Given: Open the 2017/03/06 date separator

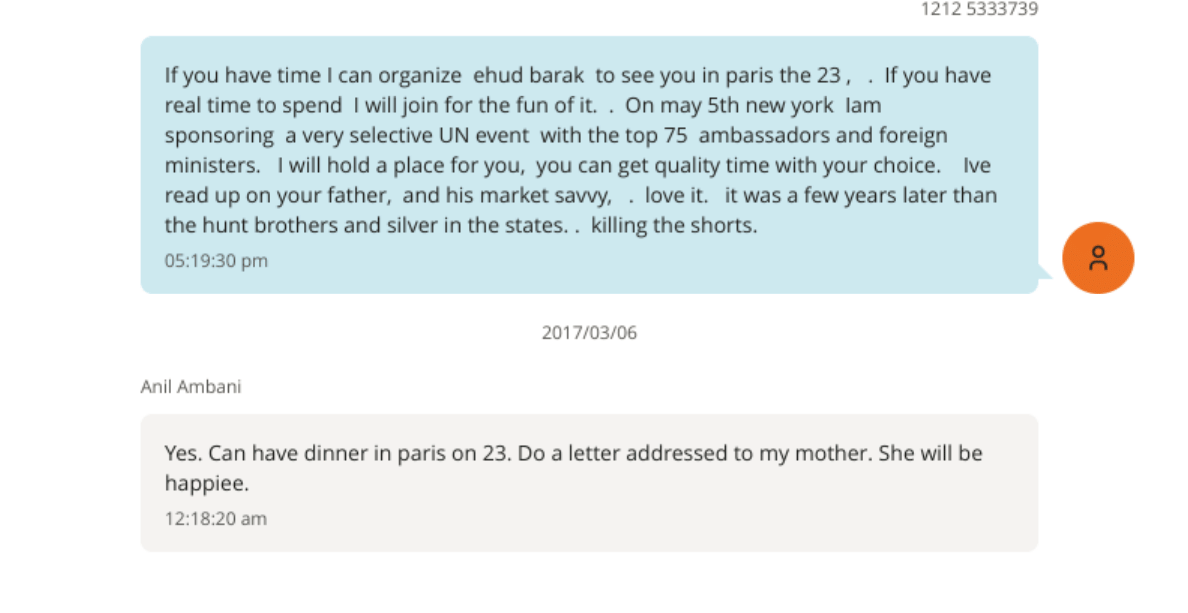Looking at the screenshot, I should point(588,332).
